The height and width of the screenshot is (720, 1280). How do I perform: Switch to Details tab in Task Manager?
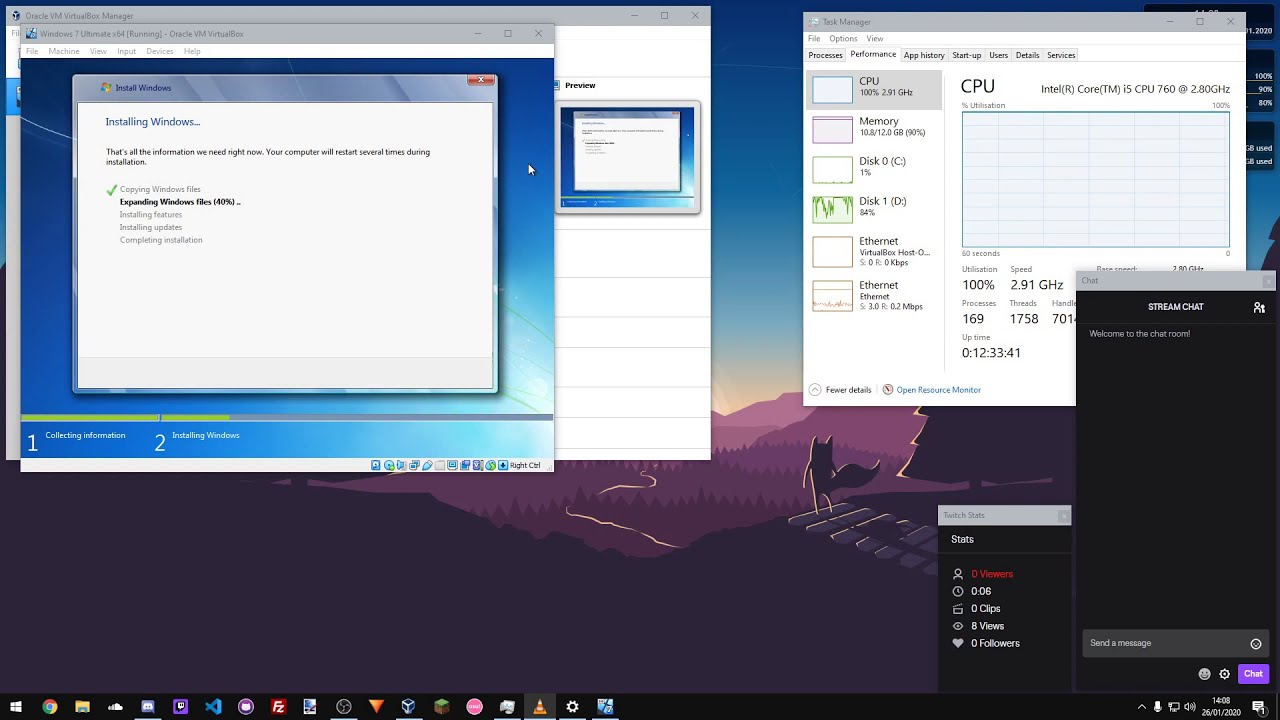(x=1027, y=55)
